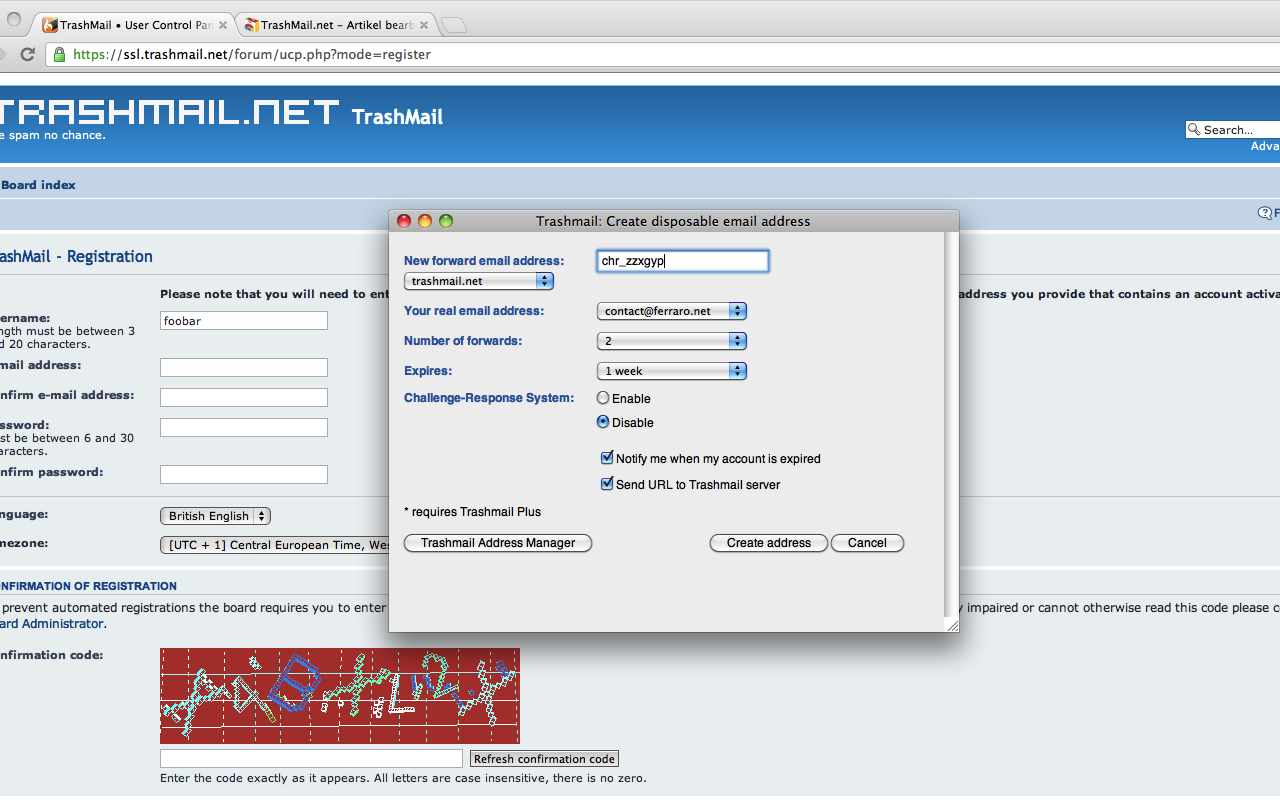Open the Board index link
This screenshot has height=800, width=1280.
(38, 185)
